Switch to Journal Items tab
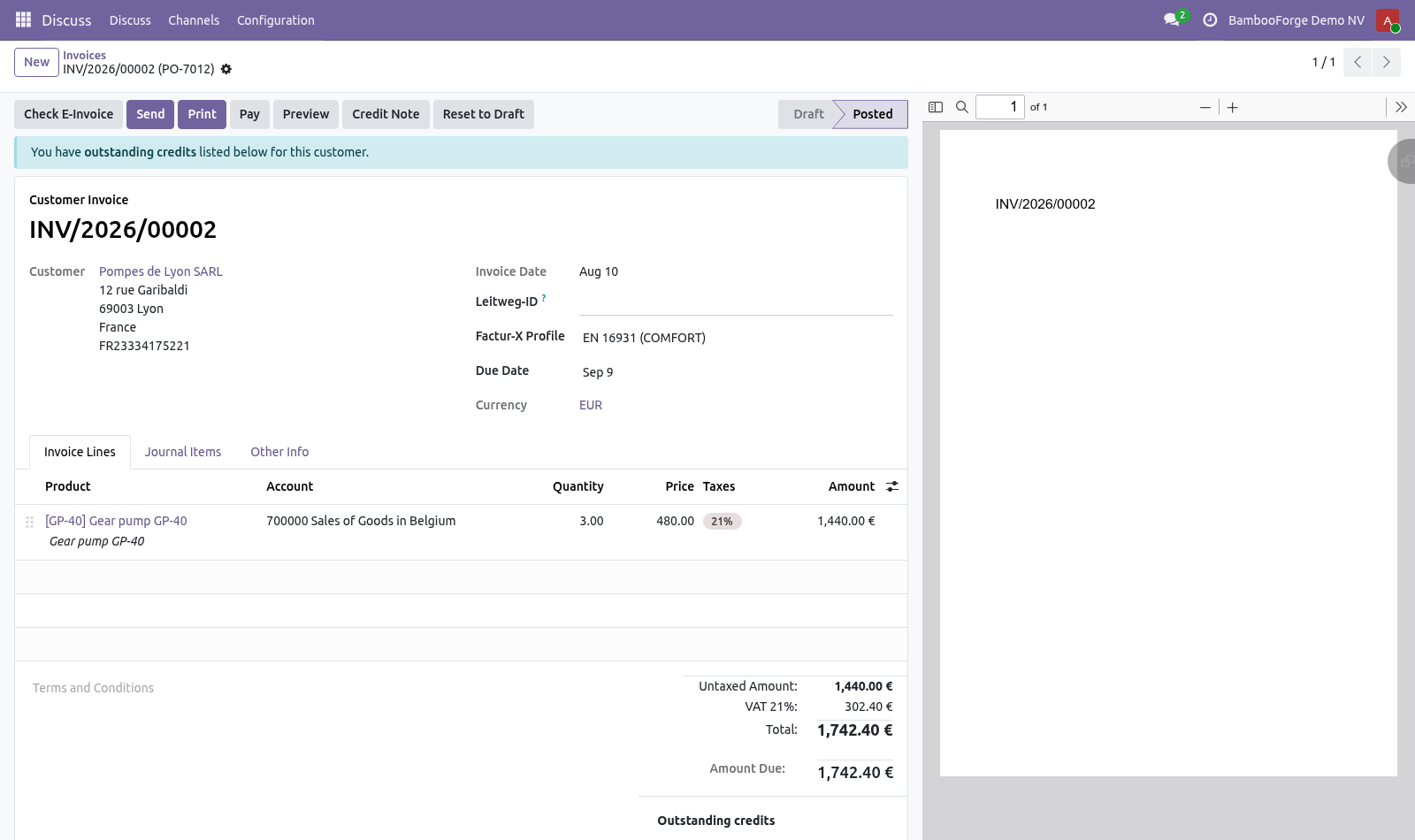The width and height of the screenshot is (1415, 840). 183,452
